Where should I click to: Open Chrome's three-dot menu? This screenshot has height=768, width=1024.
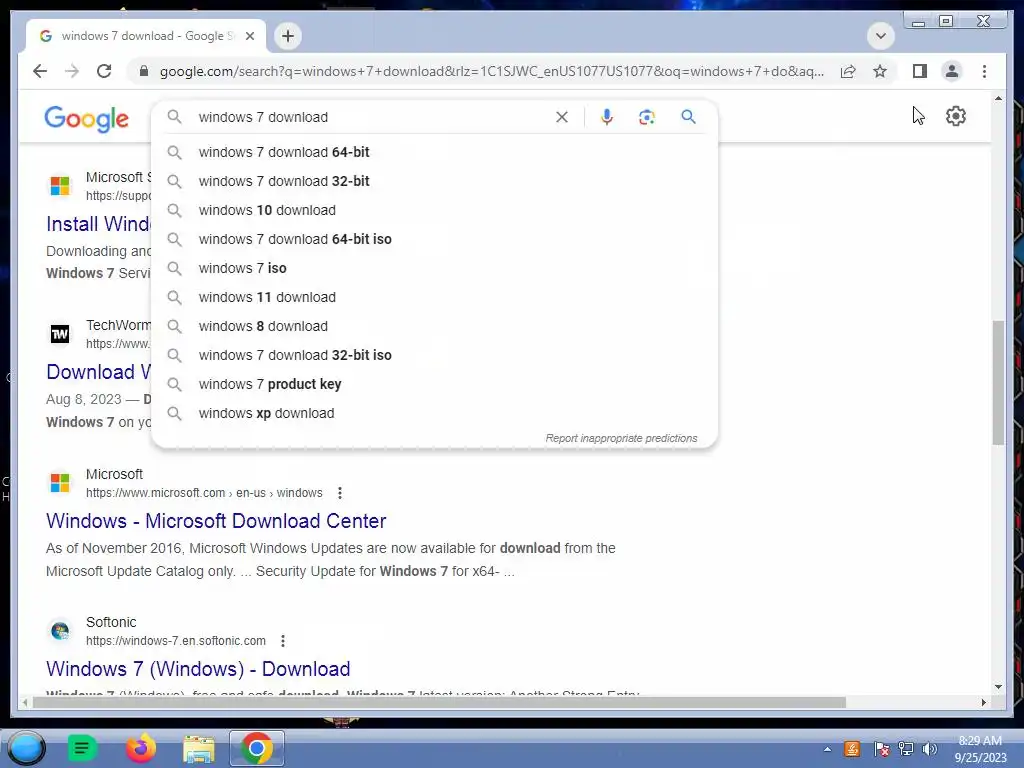tap(984, 71)
